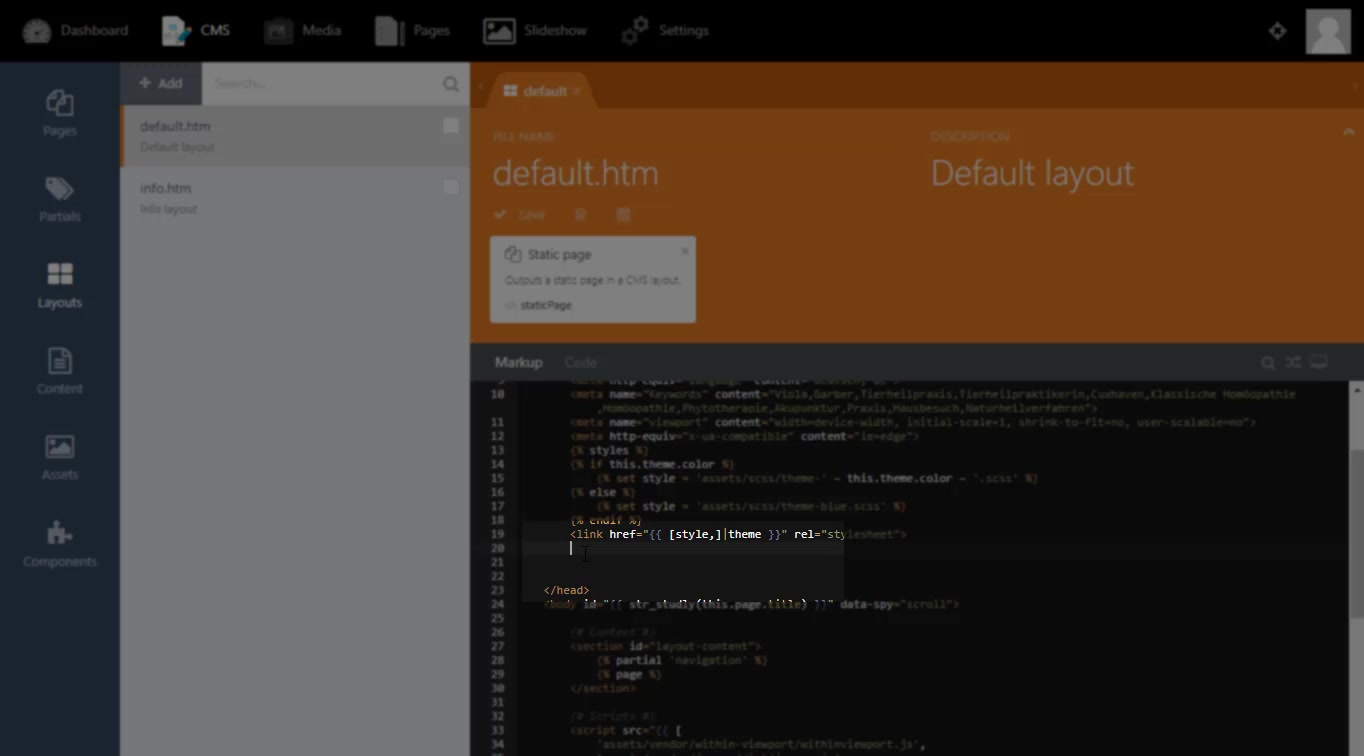Screen dimensions: 1364x756
Task: Click the trash icon to delete the layout
Action: (x=580, y=215)
